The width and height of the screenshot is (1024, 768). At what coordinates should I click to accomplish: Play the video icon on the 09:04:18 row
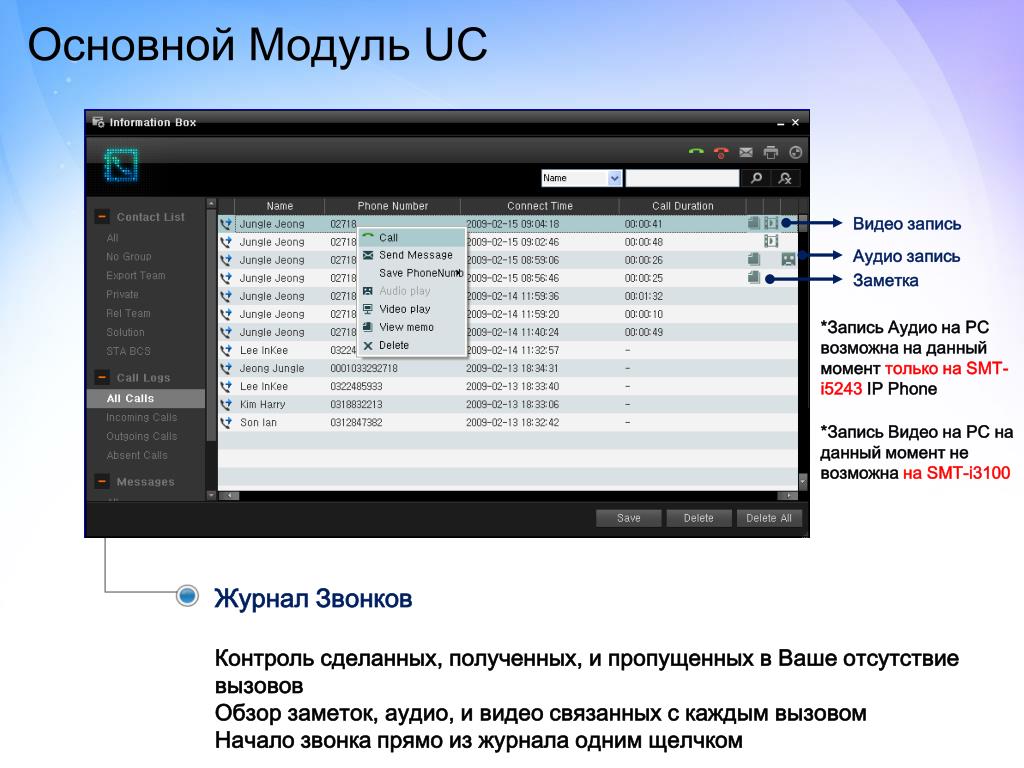coord(771,223)
